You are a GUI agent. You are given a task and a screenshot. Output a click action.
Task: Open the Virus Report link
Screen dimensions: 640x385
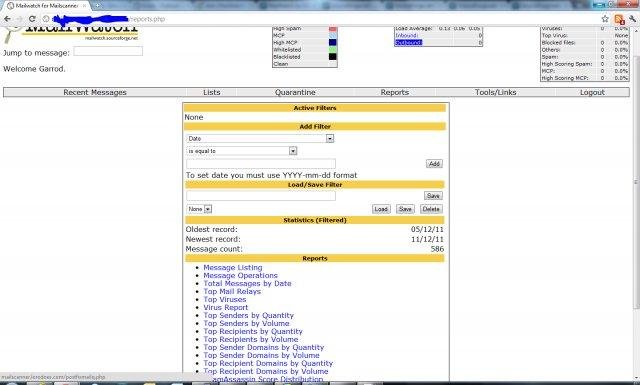226,307
